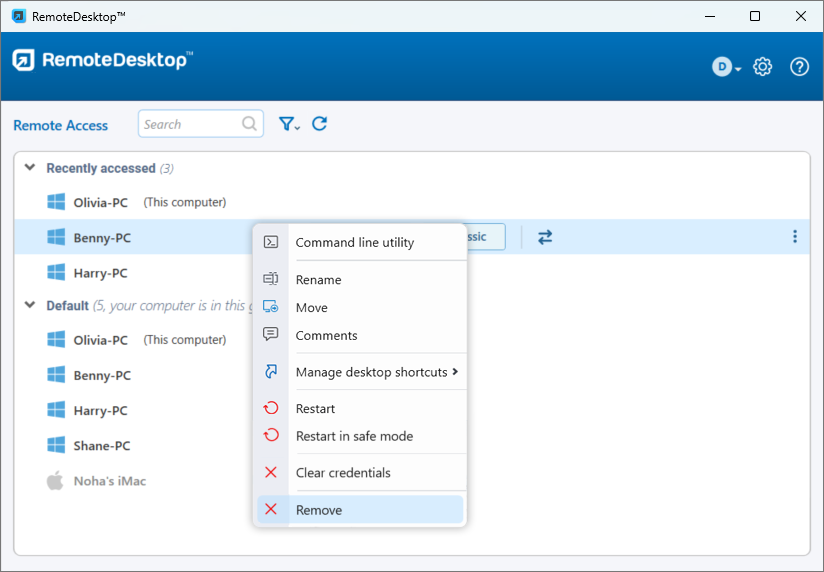Image resolution: width=824 pixels, height=572 pixels.
Task: Expand Manage desktop shortcuts submenu
Action: tap(371, 372)
